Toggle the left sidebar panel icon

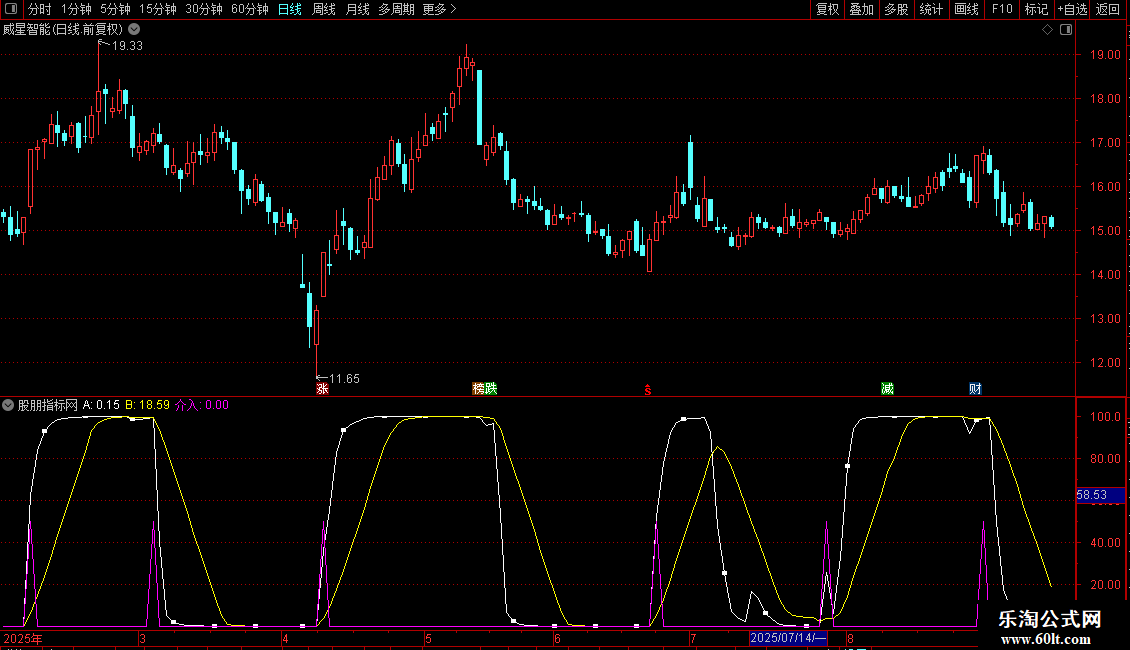(x=10, y=9)
